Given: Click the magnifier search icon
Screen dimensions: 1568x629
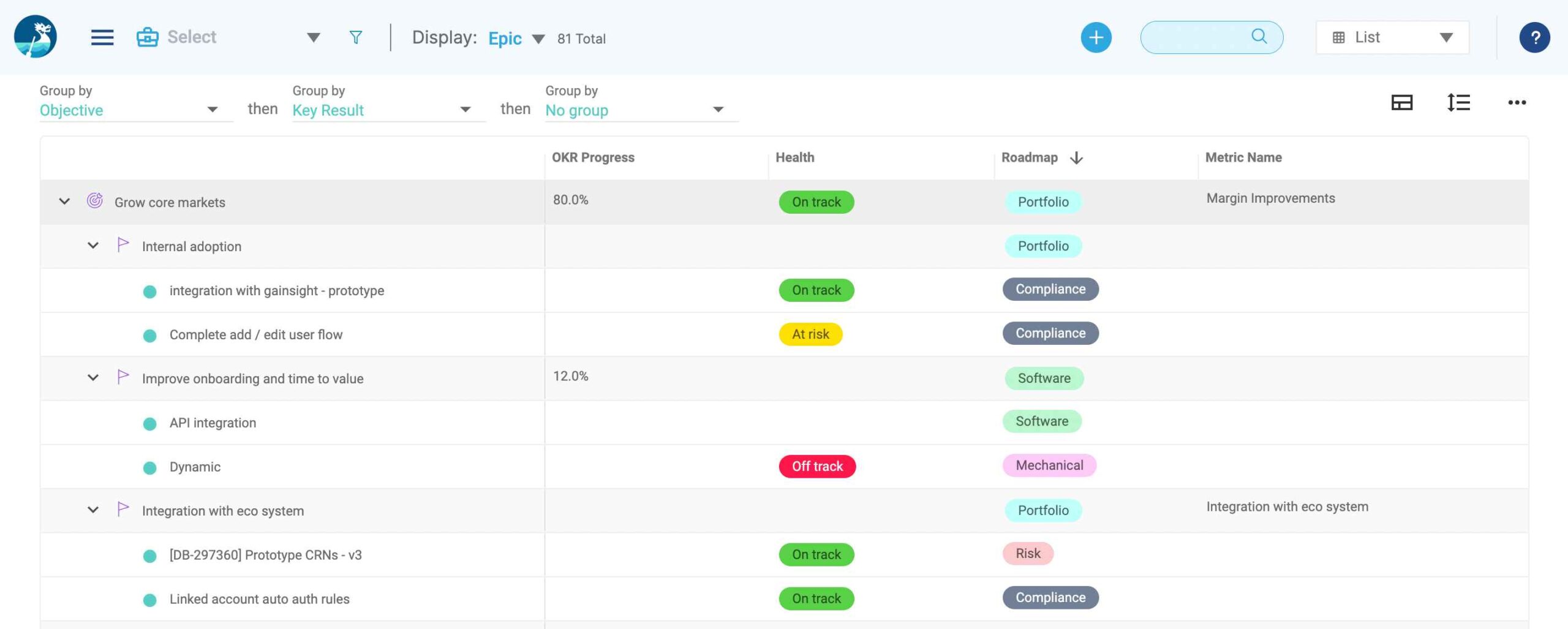Looking at the screenshot, I should (x=1259, y=36).
